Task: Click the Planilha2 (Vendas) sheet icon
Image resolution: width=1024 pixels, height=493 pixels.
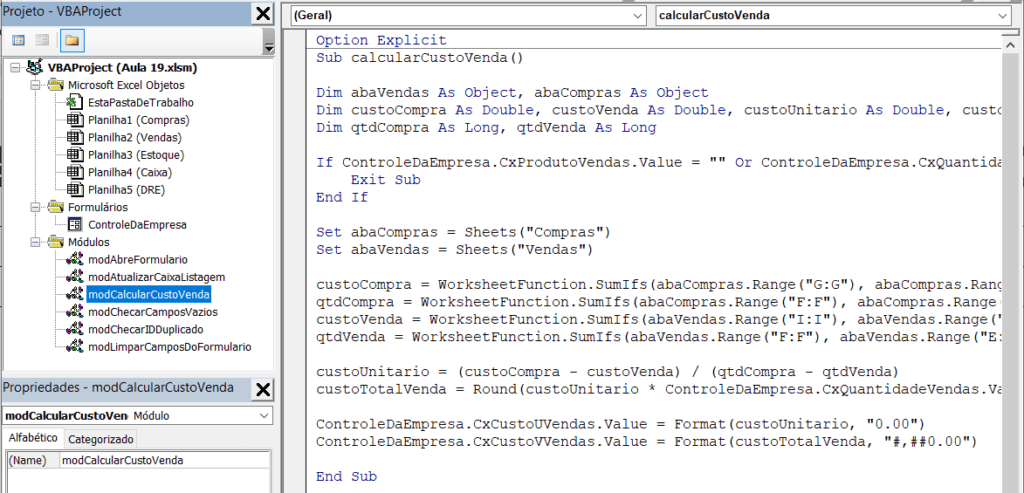Action: click(75, 137)
